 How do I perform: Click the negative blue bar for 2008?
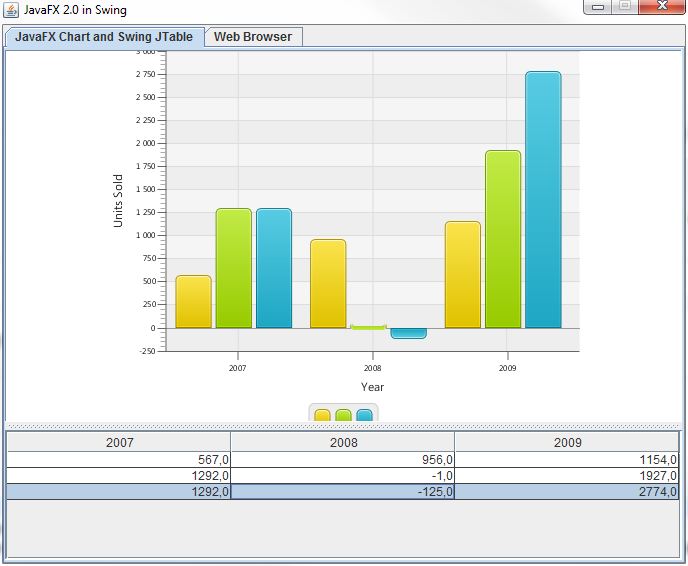point(408,333)
